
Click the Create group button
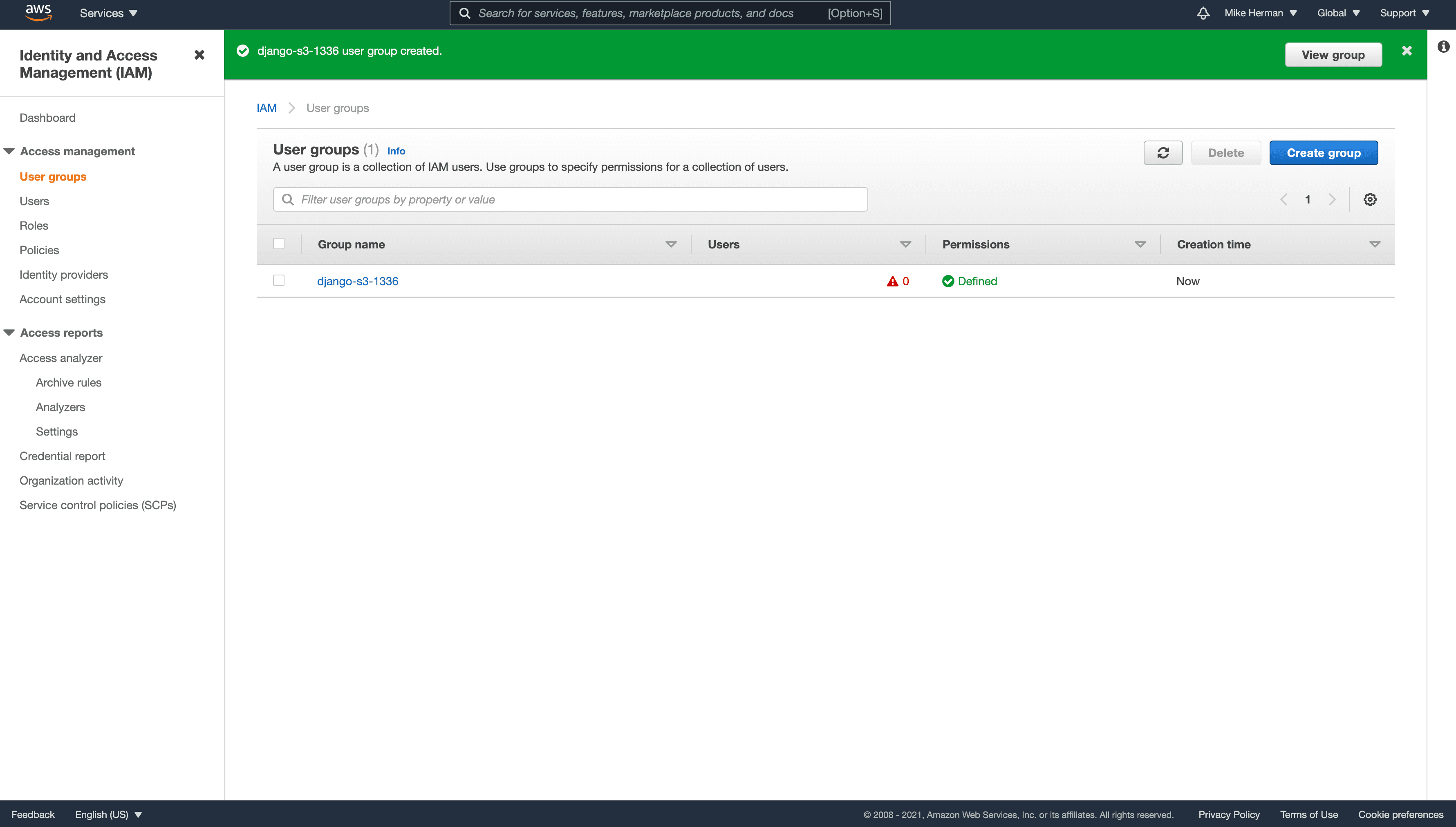pos(1323,153)
